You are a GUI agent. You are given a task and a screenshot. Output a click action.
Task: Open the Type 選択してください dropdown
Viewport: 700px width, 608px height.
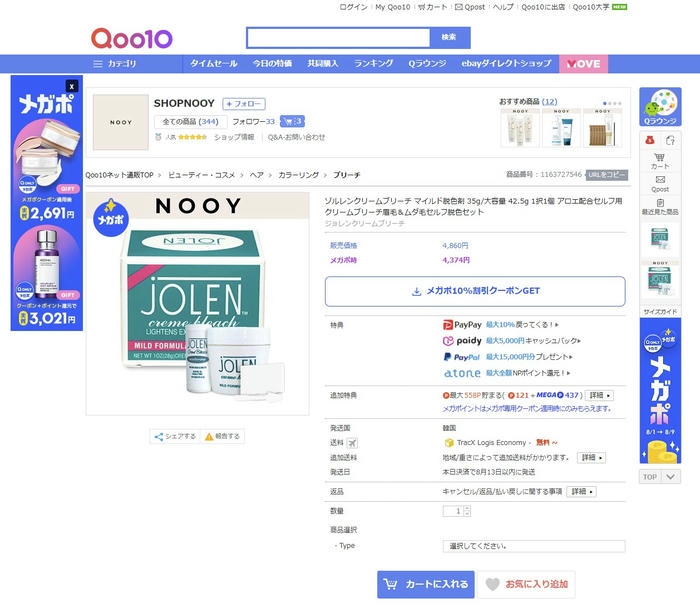pyautogui.click(x=534, y=546)
